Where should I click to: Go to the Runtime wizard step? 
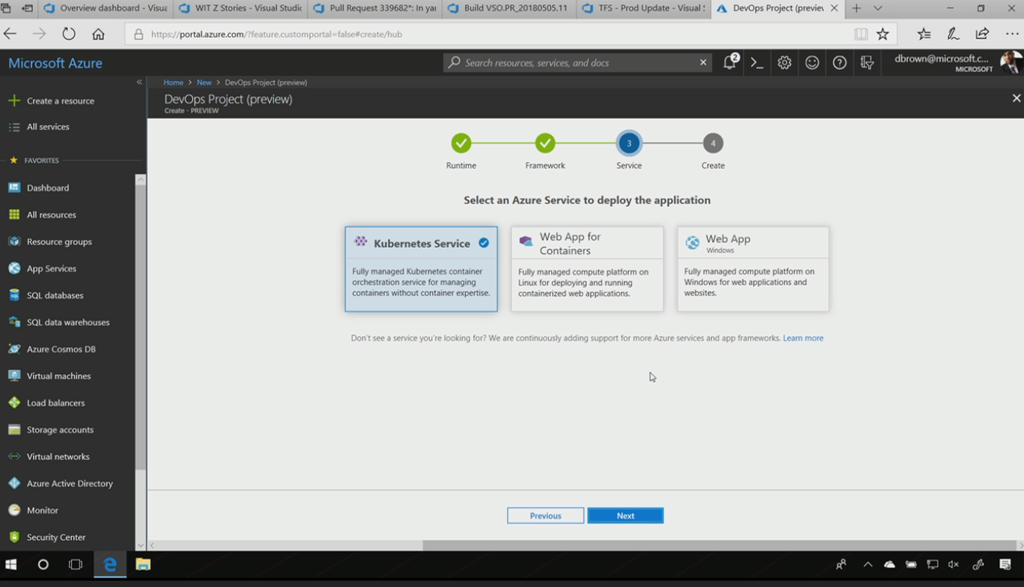pyautogui.click(x=461, y=143)
